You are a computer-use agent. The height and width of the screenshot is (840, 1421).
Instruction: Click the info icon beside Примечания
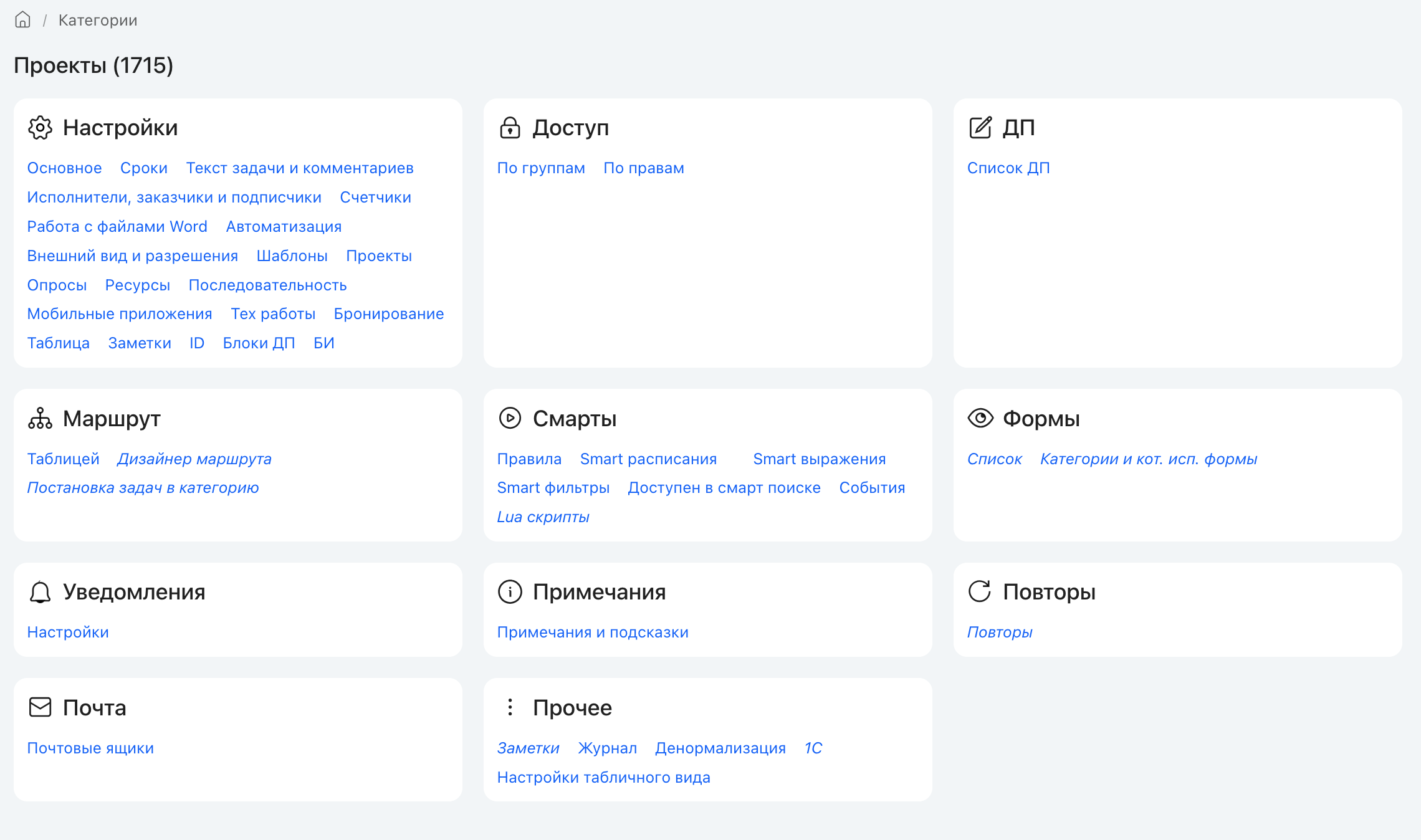click(x=510, y=592)
